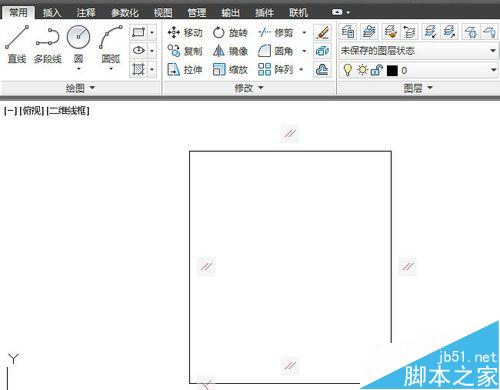Select the Polyline (多段线) tool
The image size is (500, 390).
48,44
